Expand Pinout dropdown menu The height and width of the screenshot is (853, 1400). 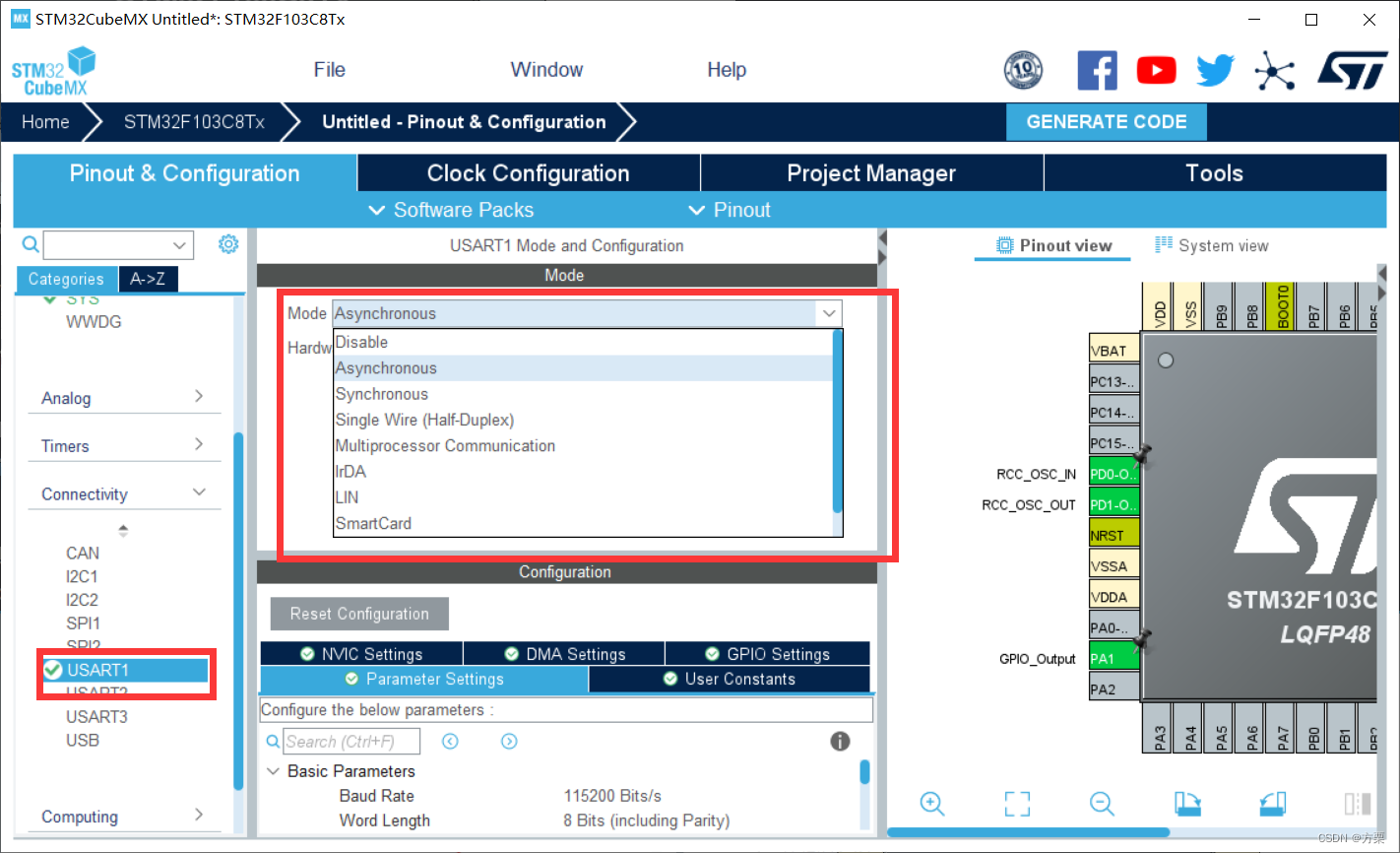pyautogui.click(x=730, y=210)
